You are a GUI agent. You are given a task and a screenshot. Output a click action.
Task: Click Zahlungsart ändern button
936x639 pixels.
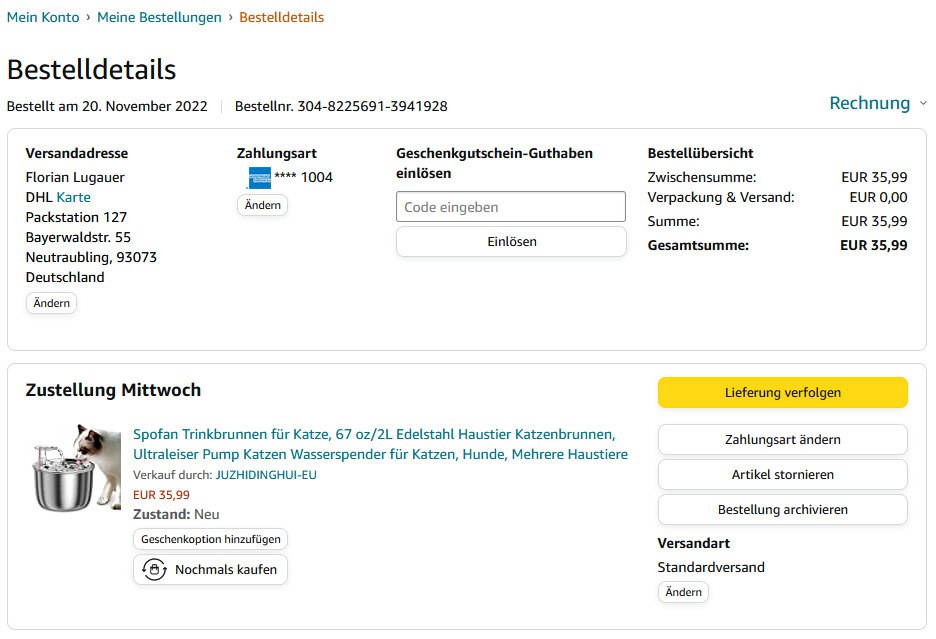coord(783,440)
